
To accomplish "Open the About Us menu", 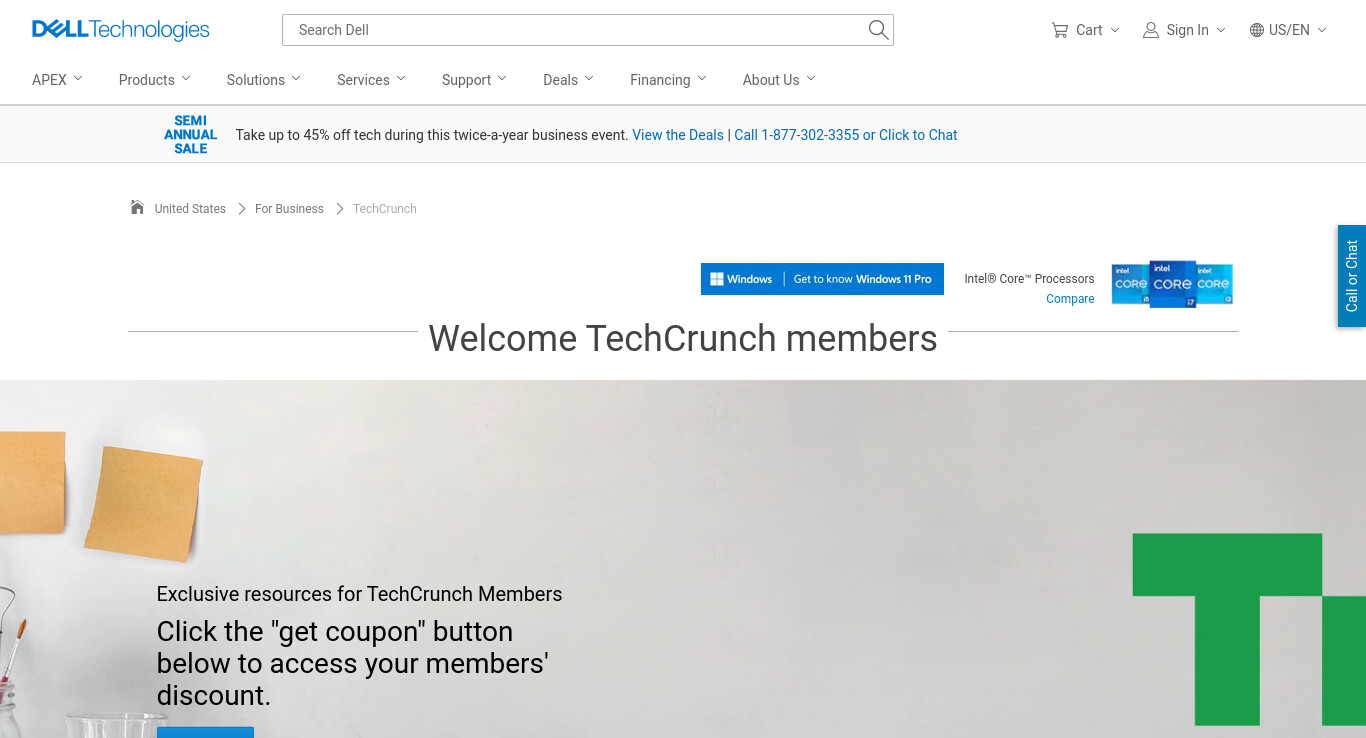I will coord(779,80).
